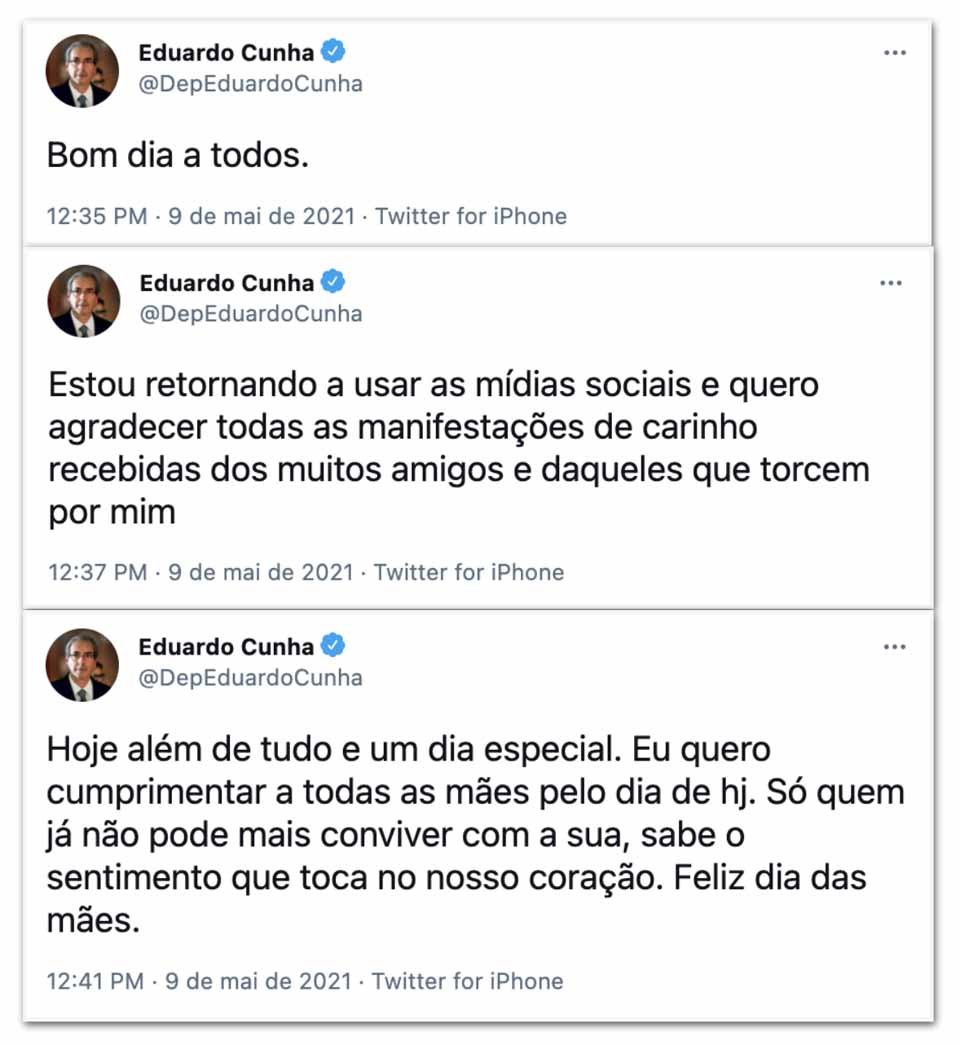Viewport: 960px width, 1045px height.
Task: Open the profile photo on "Estou retornando" tweet
Action: point(83,301)
